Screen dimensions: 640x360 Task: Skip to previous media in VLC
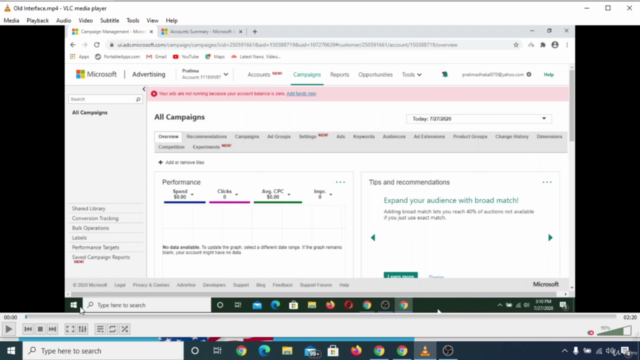point(28,329)
